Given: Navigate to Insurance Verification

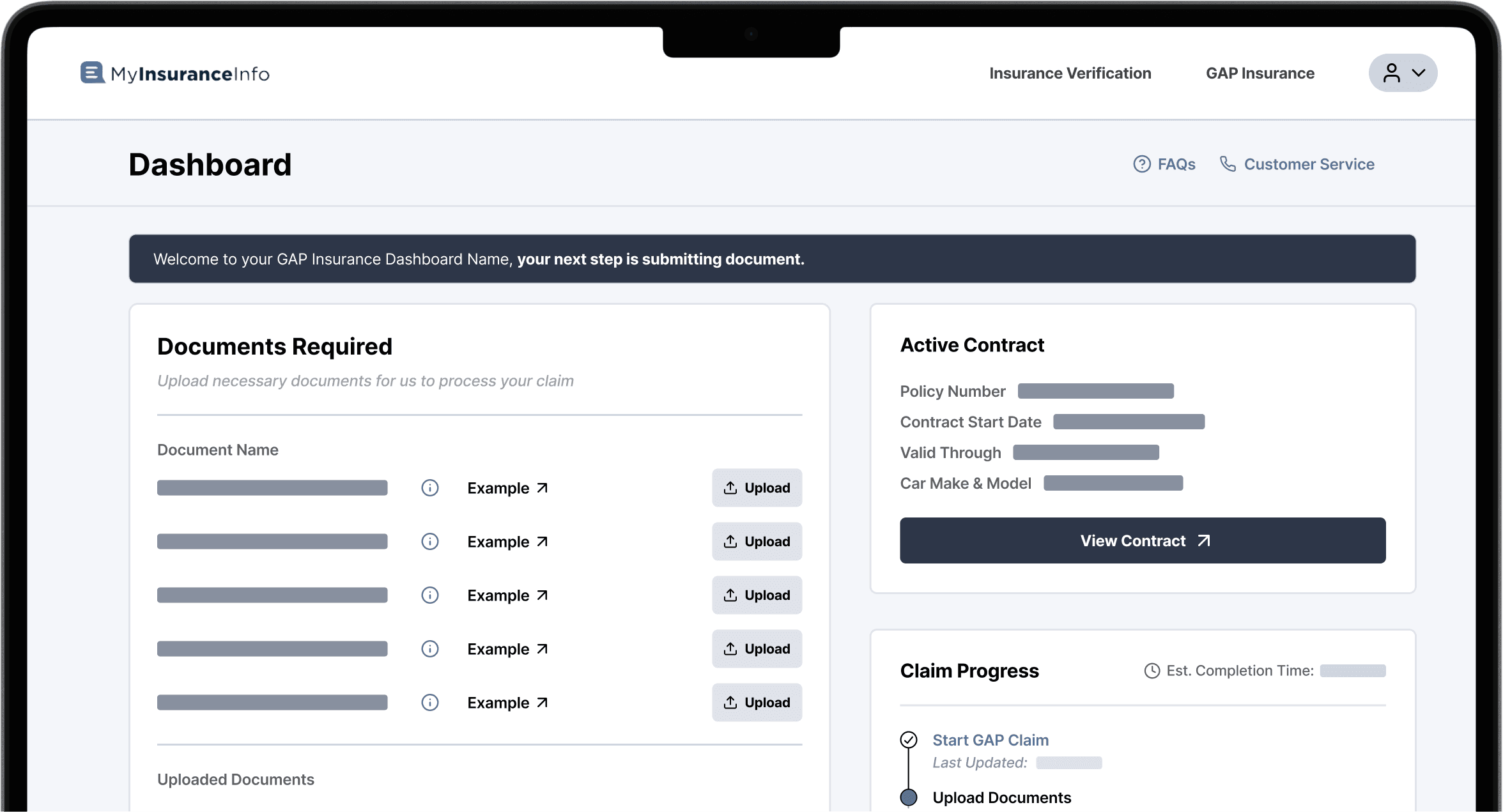Looking at the screenshot, I should point(1070,72).
